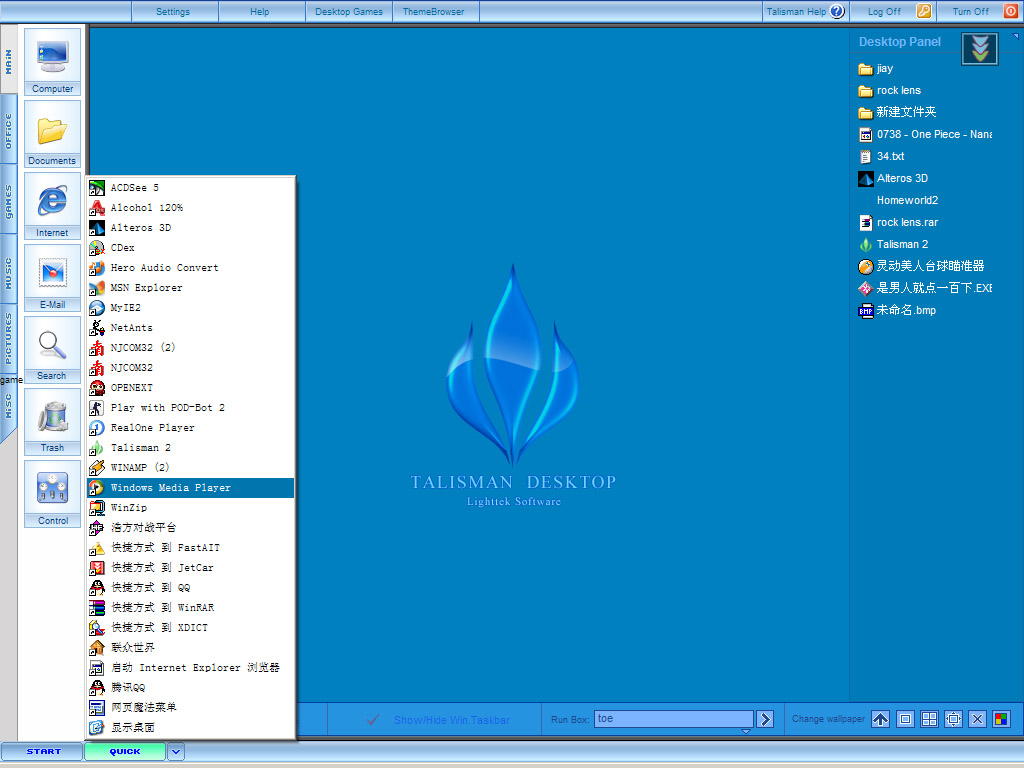Open Talisman 2 in Desktop Panel
The image size is (1024, 768).
tap(893, 244)
